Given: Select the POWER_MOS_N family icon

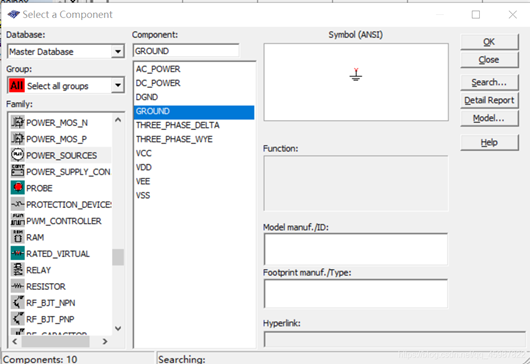Looking at the screenshot, I should click(18, 122).
